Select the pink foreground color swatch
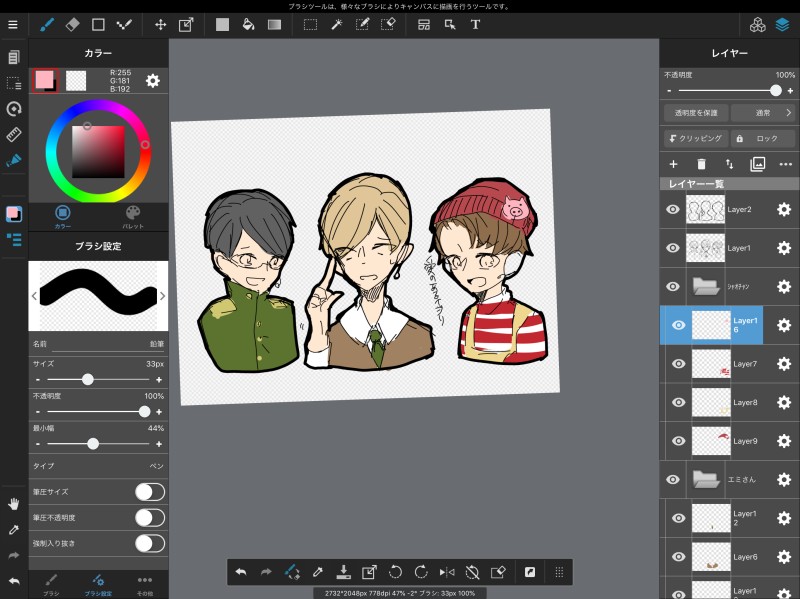This screenshot has height=599, width=800. pyautogui.click(x=44, y=80)
